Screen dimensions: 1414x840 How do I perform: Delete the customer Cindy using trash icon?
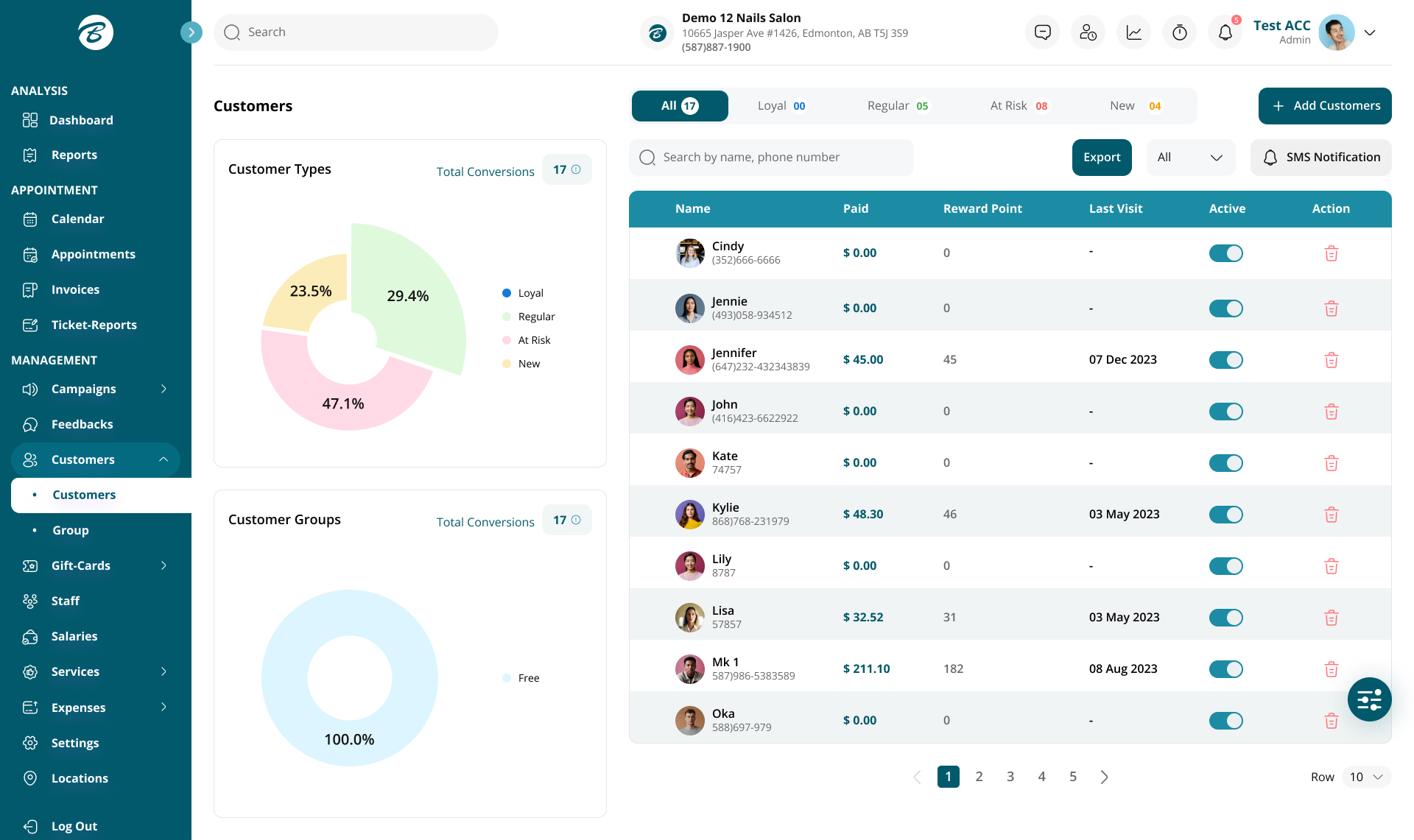[1331, 253]
